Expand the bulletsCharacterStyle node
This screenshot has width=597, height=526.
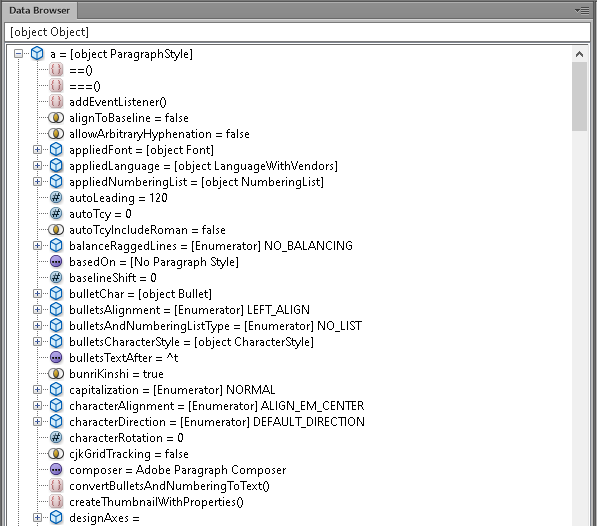pyautogui.click(x=37, y=341)
